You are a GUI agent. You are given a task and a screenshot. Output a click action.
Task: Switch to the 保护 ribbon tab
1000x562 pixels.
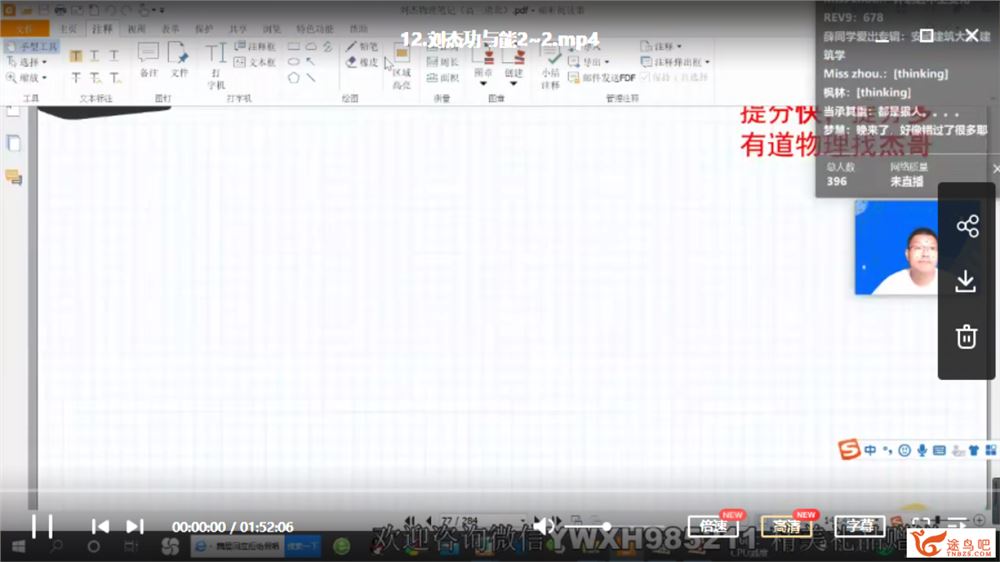[204, 29]
